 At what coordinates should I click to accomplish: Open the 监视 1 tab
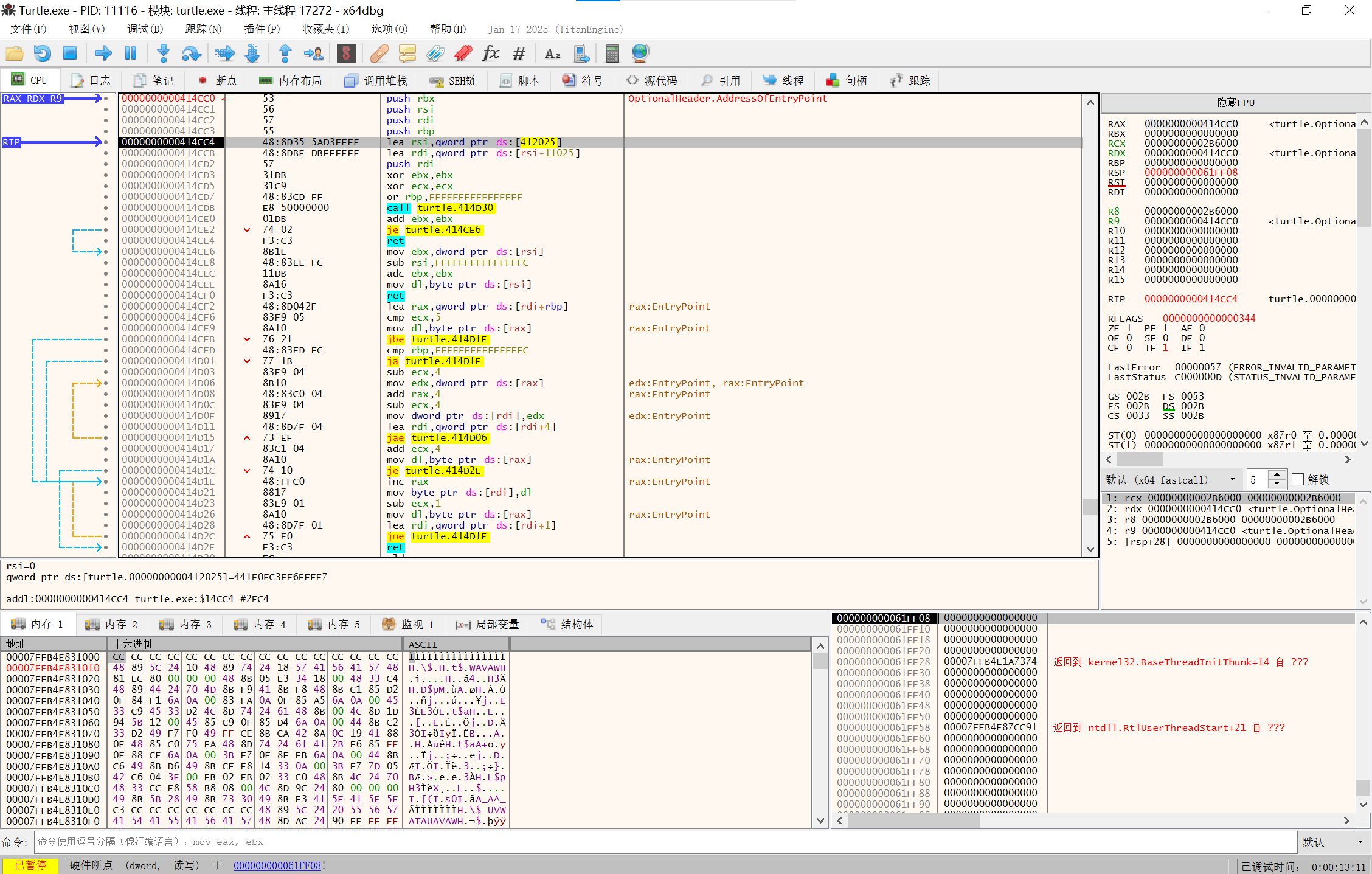[408, 624]
